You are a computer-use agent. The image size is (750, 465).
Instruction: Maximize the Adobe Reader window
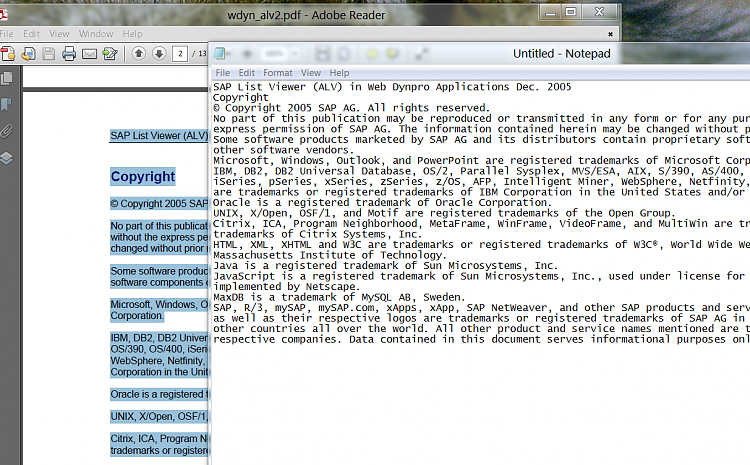coord(571,12)
